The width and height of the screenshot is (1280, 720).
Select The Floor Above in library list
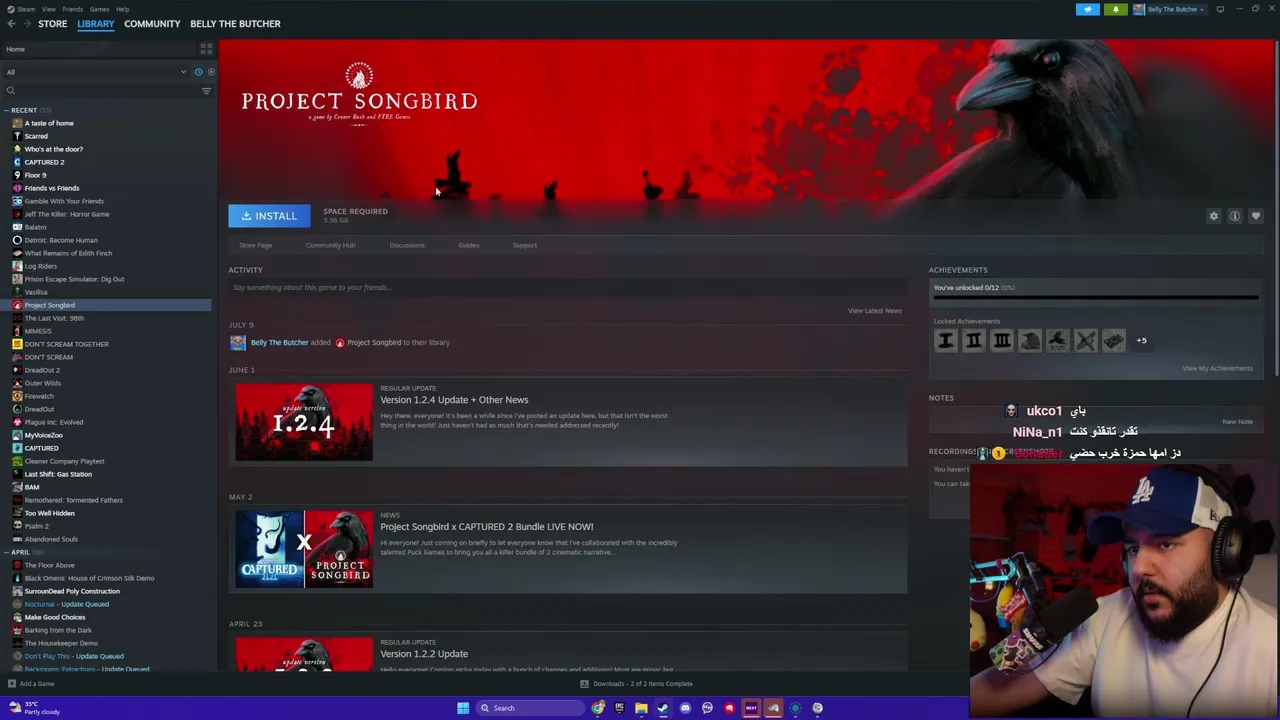pyautogui.click(x=50, y=565)
